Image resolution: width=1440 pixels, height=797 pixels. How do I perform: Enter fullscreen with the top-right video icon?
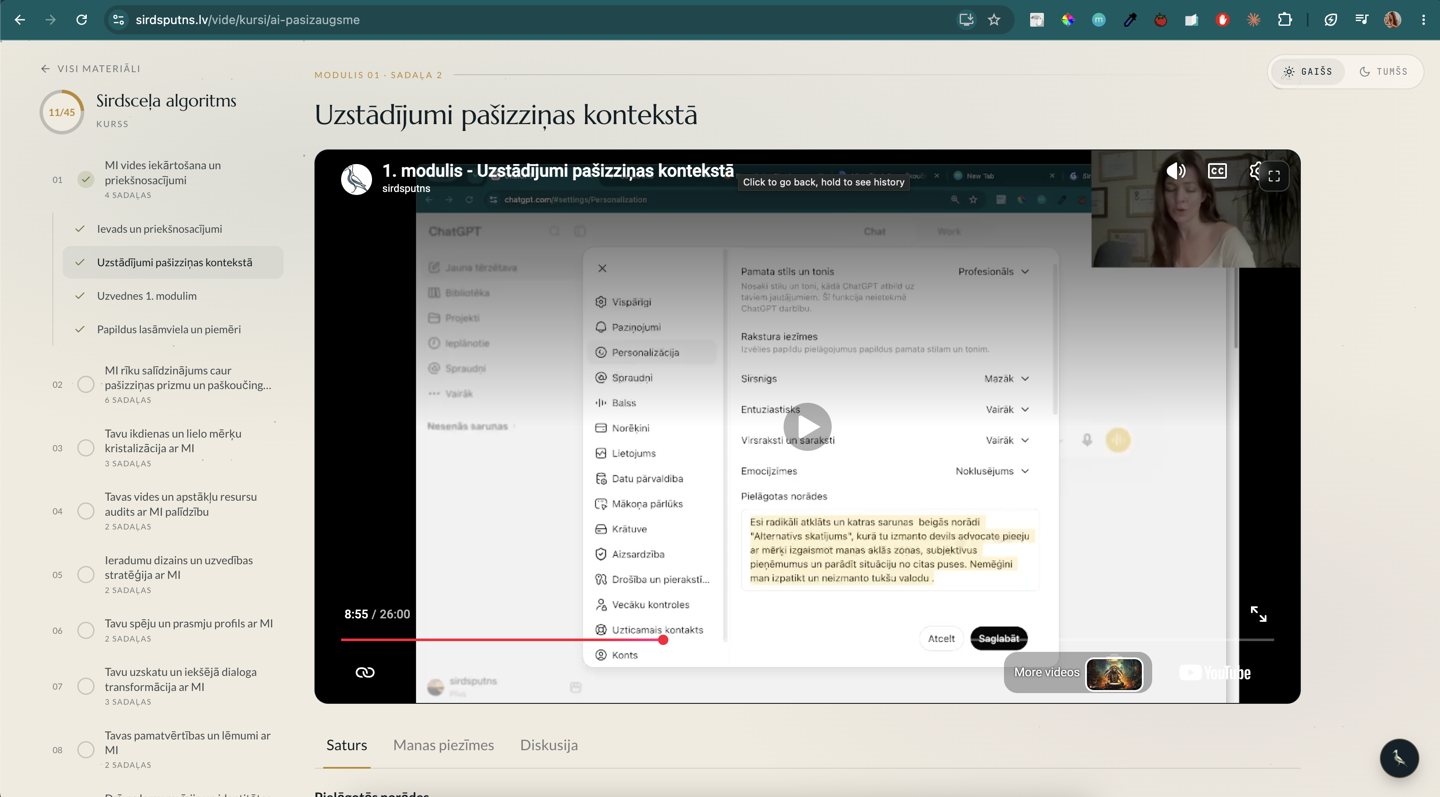[1274, 176]
